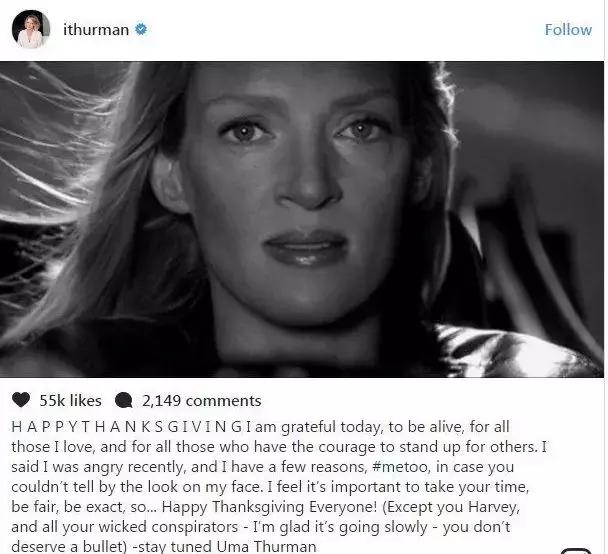Click the blue verified badge
This screenshot has height=554, width=608.
(141, 29)
